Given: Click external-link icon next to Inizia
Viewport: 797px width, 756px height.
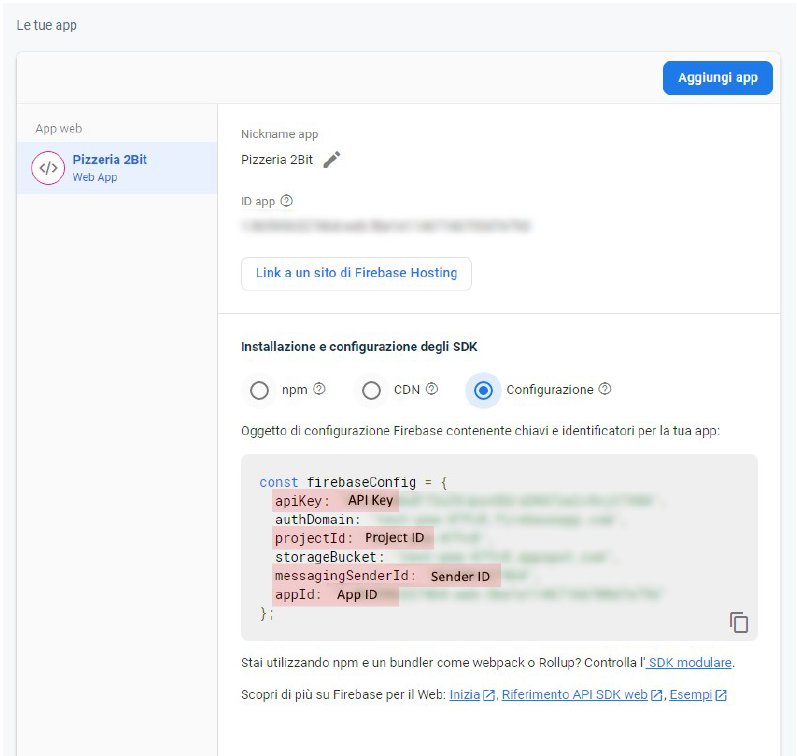Looking at the screenshot, I should 488,695.
